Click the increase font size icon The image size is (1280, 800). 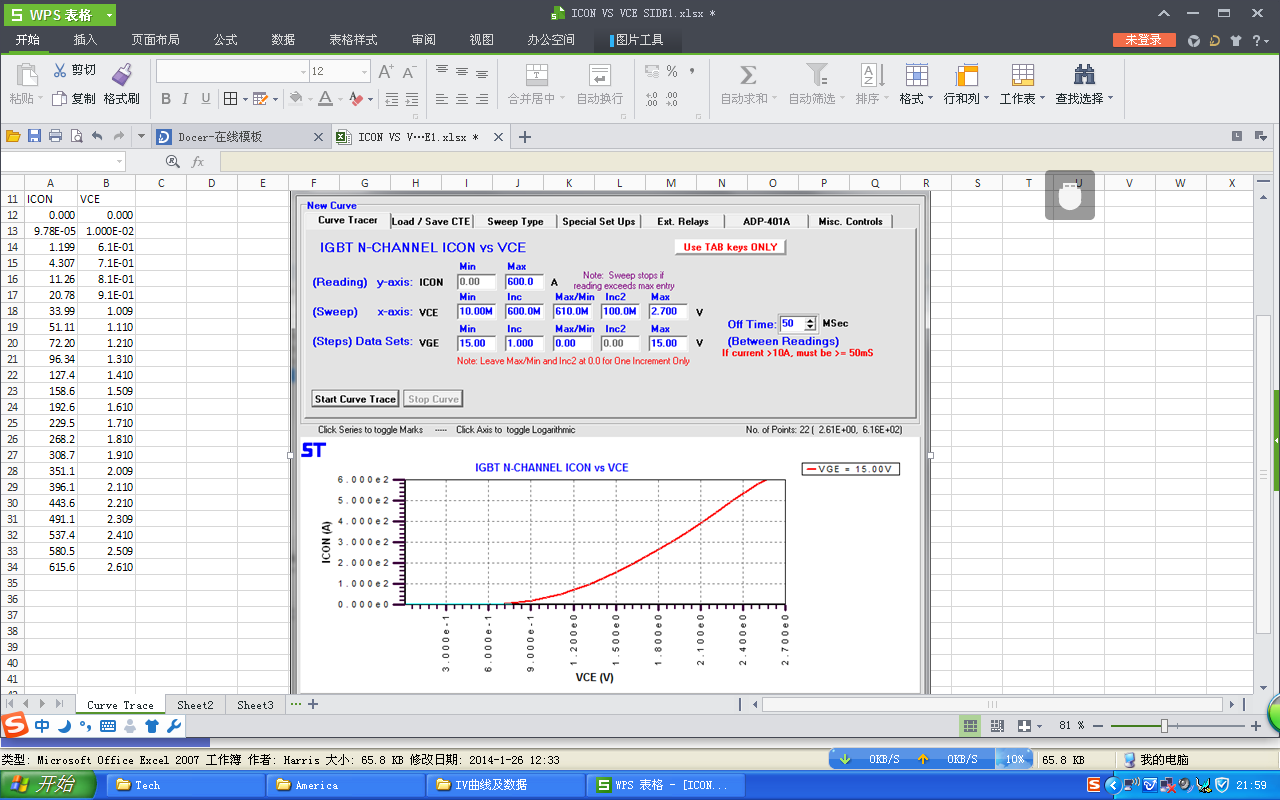click(385, 72)
